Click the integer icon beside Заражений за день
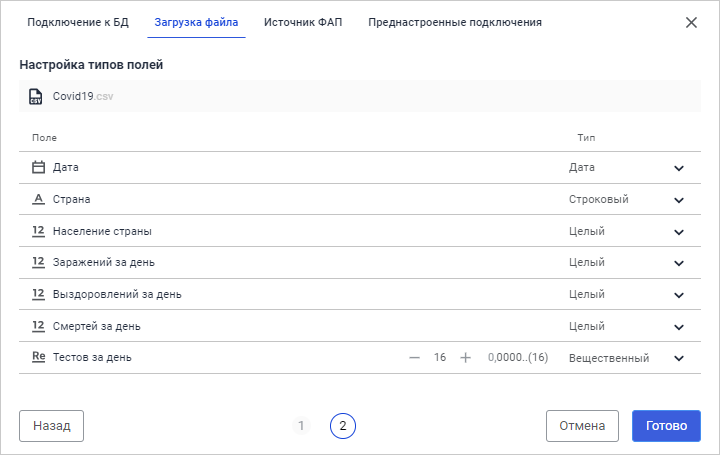The height and width of the screenshot is (455, 720). (39, 263)
